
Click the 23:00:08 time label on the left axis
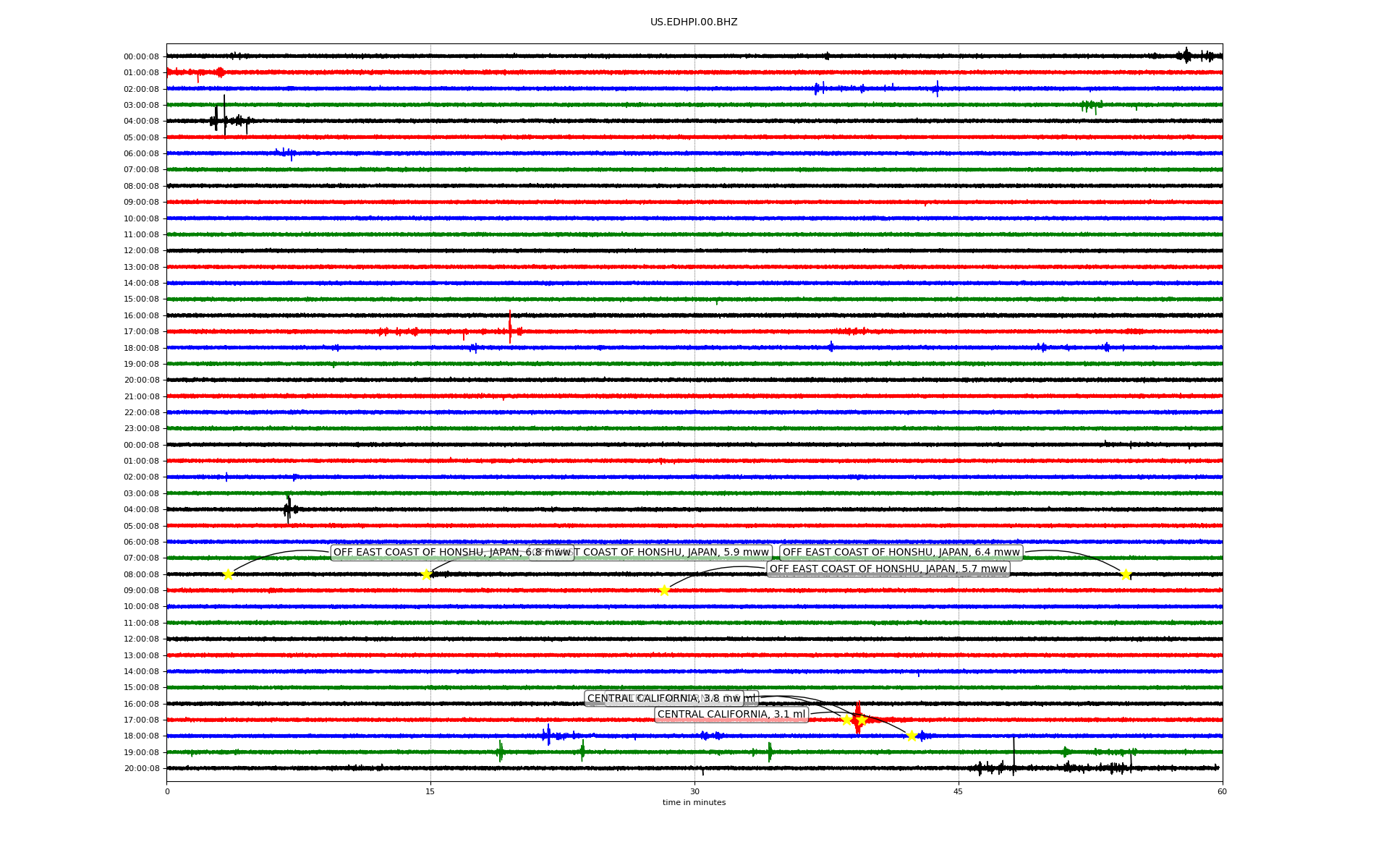(x=141, y=429)
